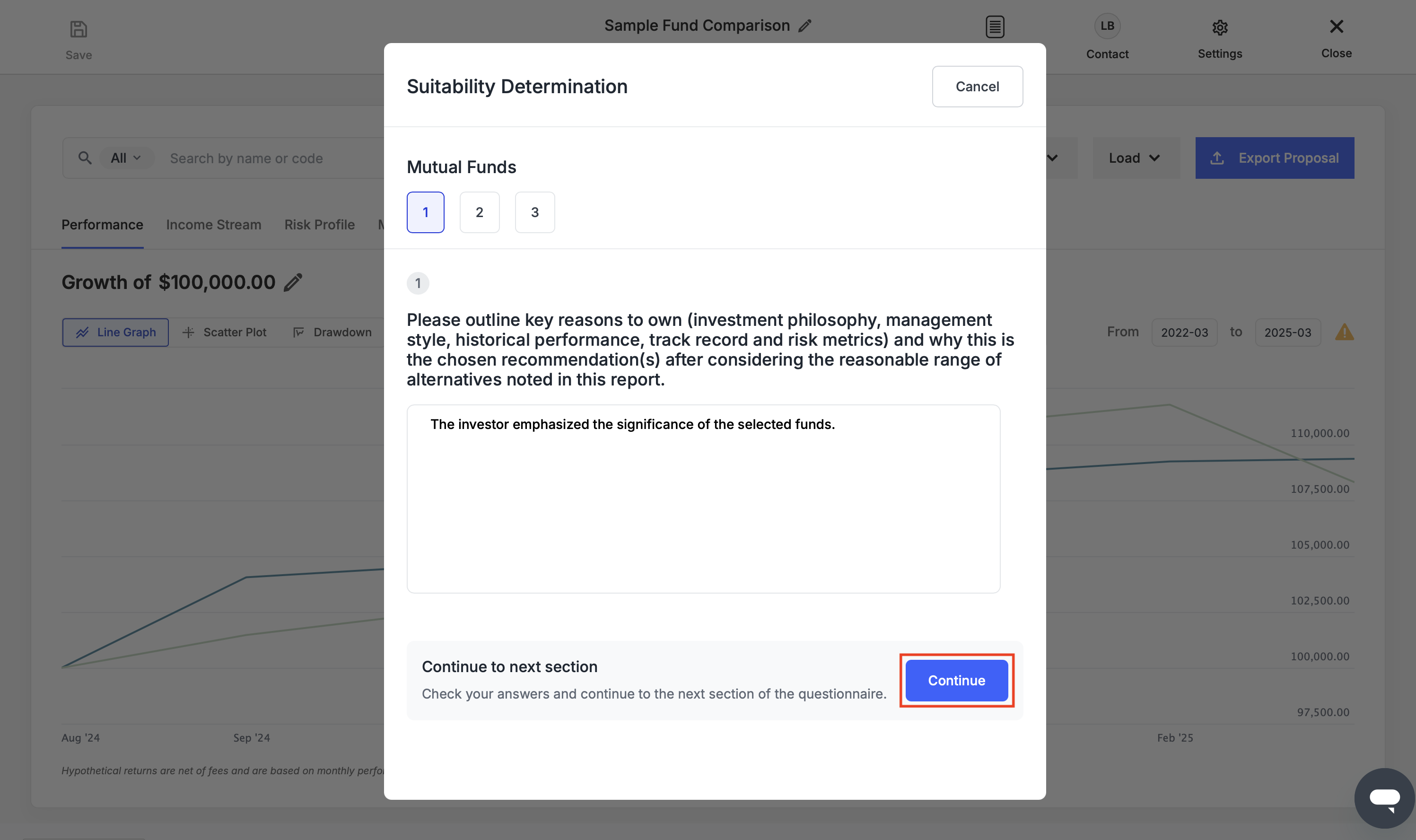Select the Line Graph chart view

(115, 332)
